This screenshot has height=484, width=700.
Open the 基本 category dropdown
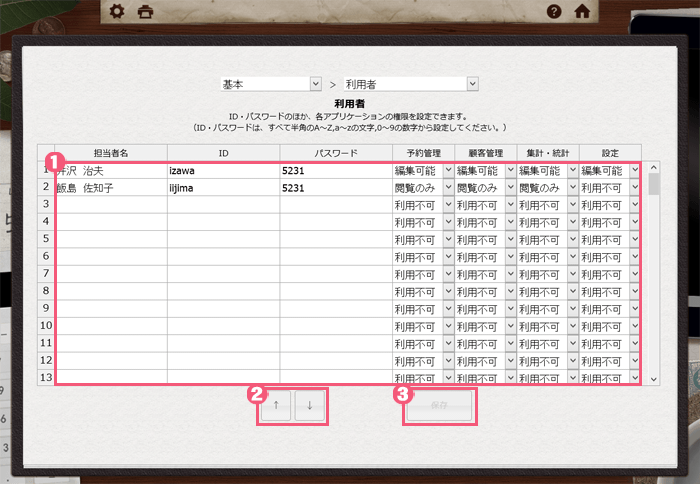tap(271, 85)
